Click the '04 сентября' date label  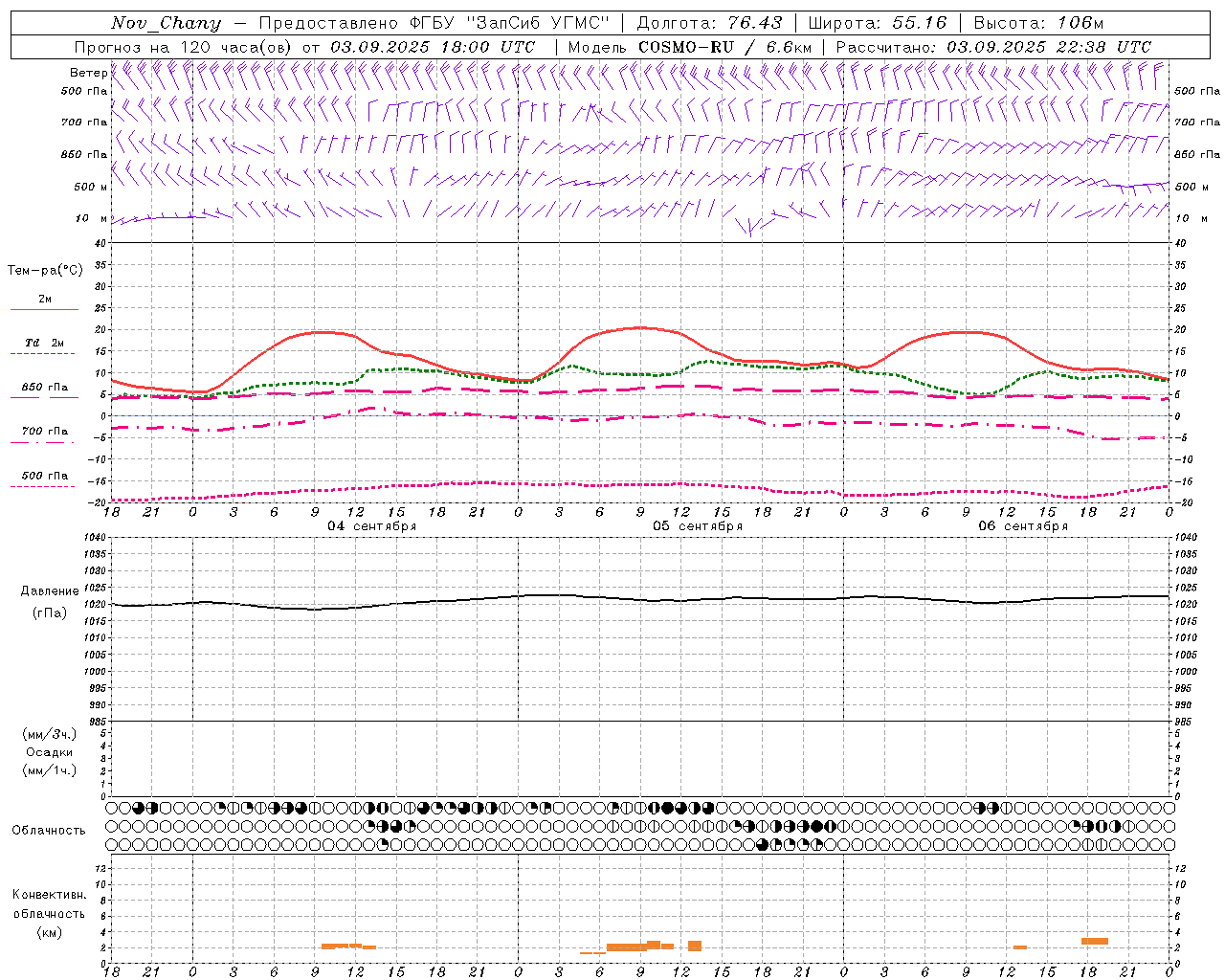(372, 526)
